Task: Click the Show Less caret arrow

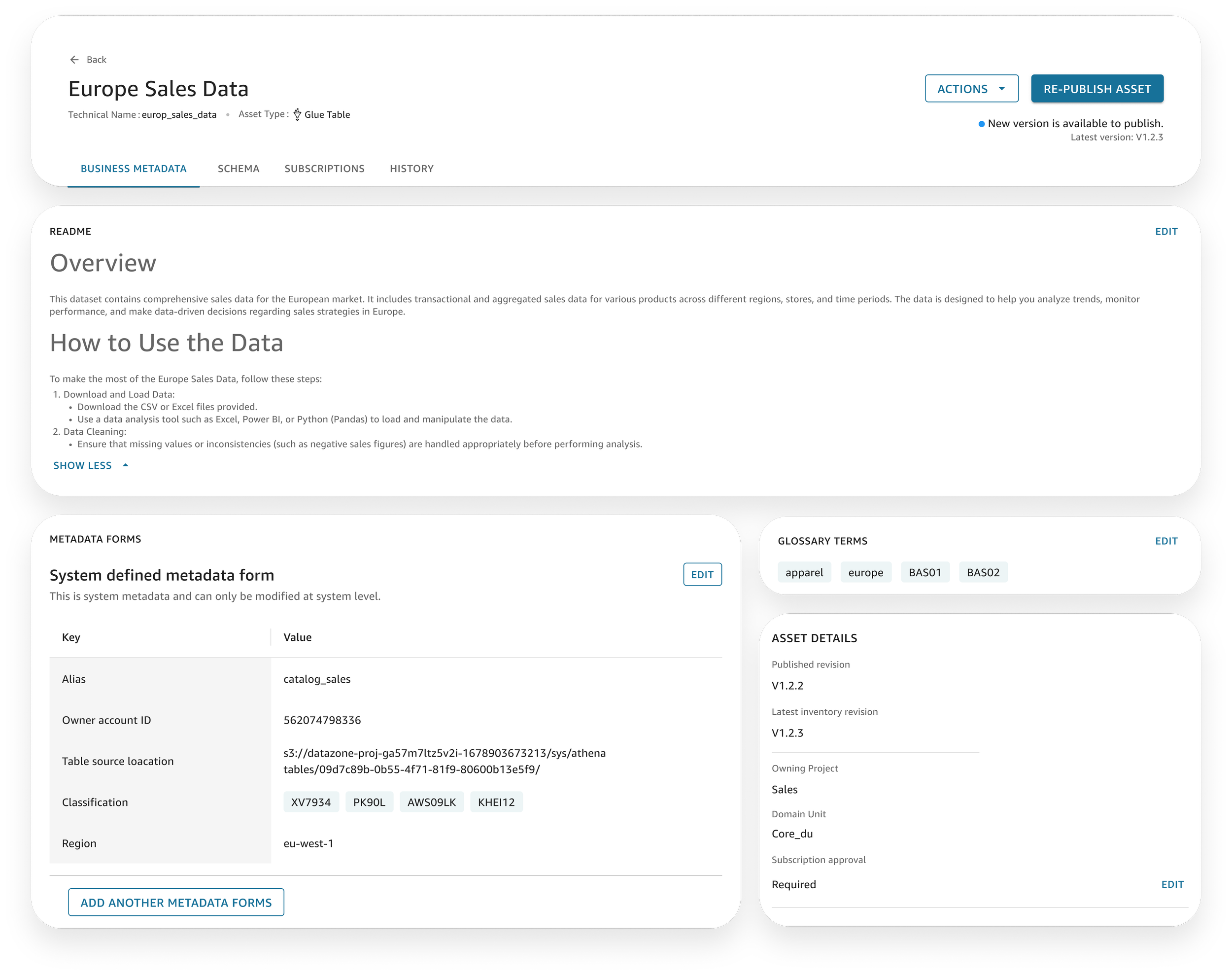Action: click(126, 466)
